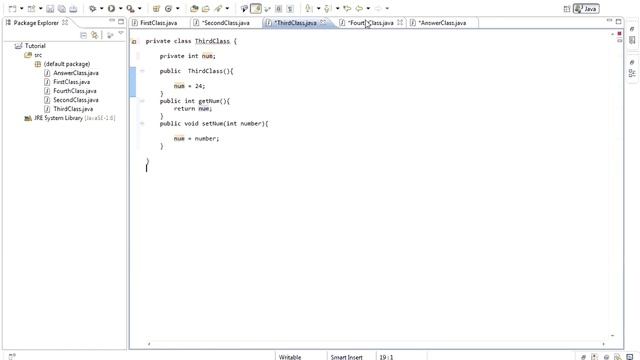Screen dimensions: 640x360
Task: Open dropdown beside Search icon
Action: click(x=227, y=9)
